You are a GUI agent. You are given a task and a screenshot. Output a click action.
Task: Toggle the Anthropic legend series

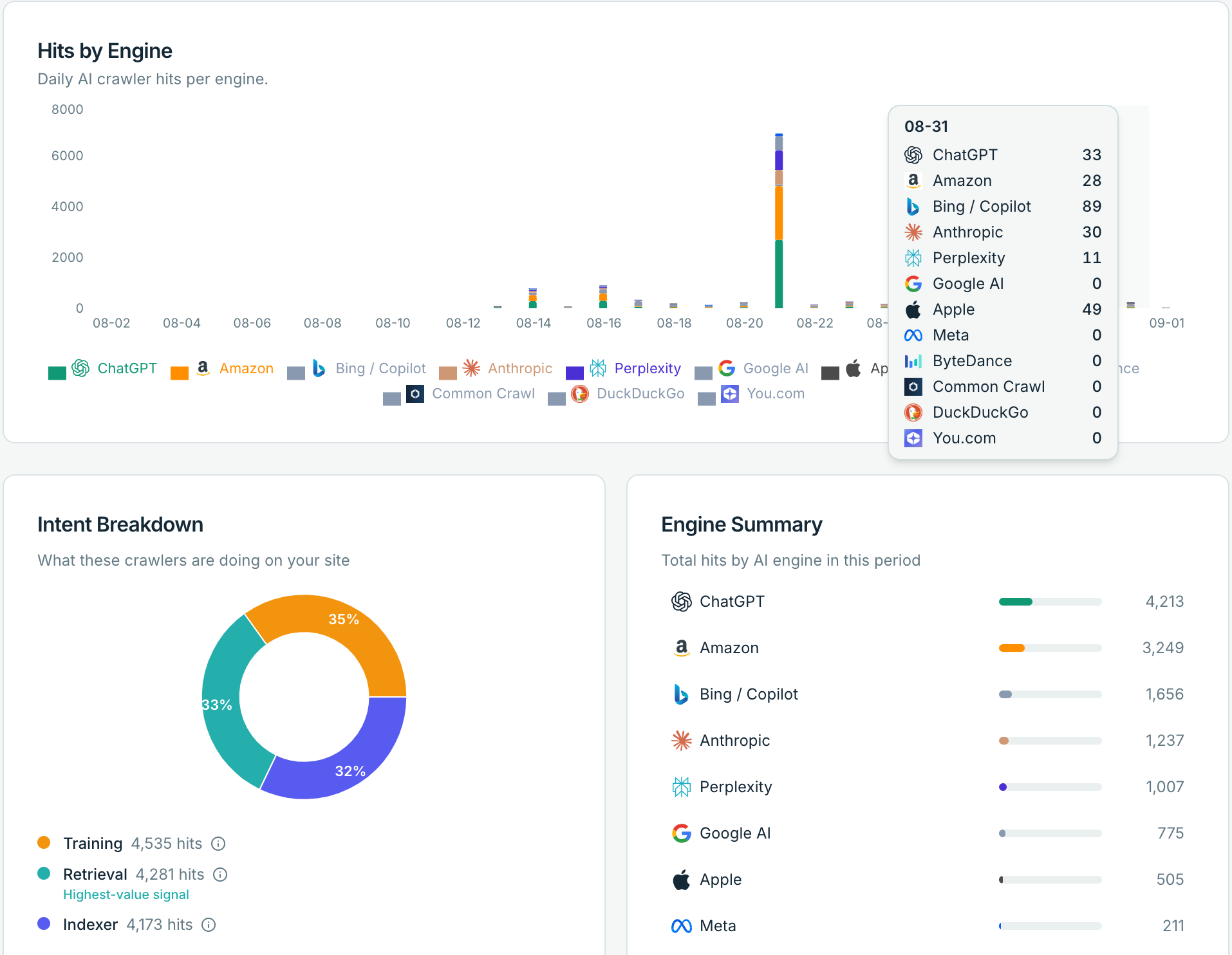point(496,369)
